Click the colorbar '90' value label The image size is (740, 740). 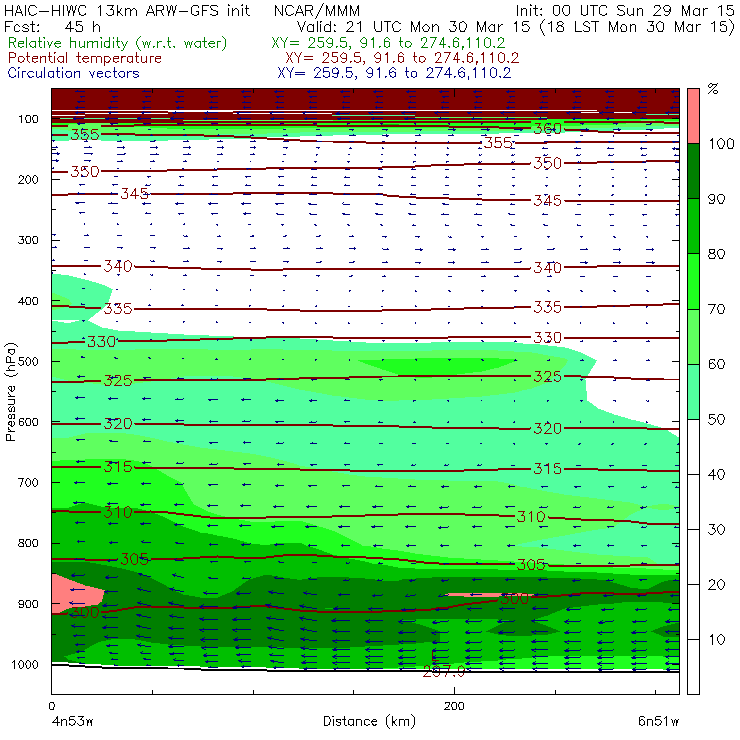tap(716, 199)
